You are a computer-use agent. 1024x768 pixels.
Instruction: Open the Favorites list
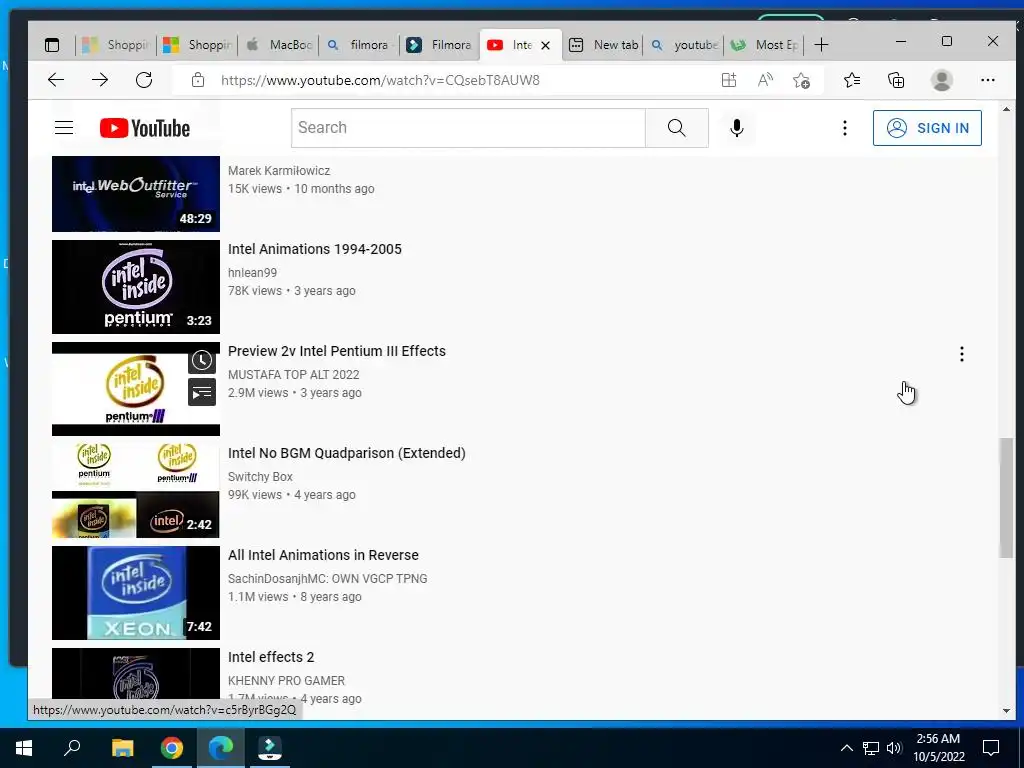click(852, 80)
